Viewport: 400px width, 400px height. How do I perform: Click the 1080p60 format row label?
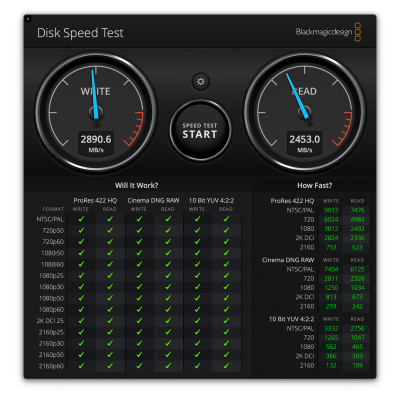tap(51, 310)
